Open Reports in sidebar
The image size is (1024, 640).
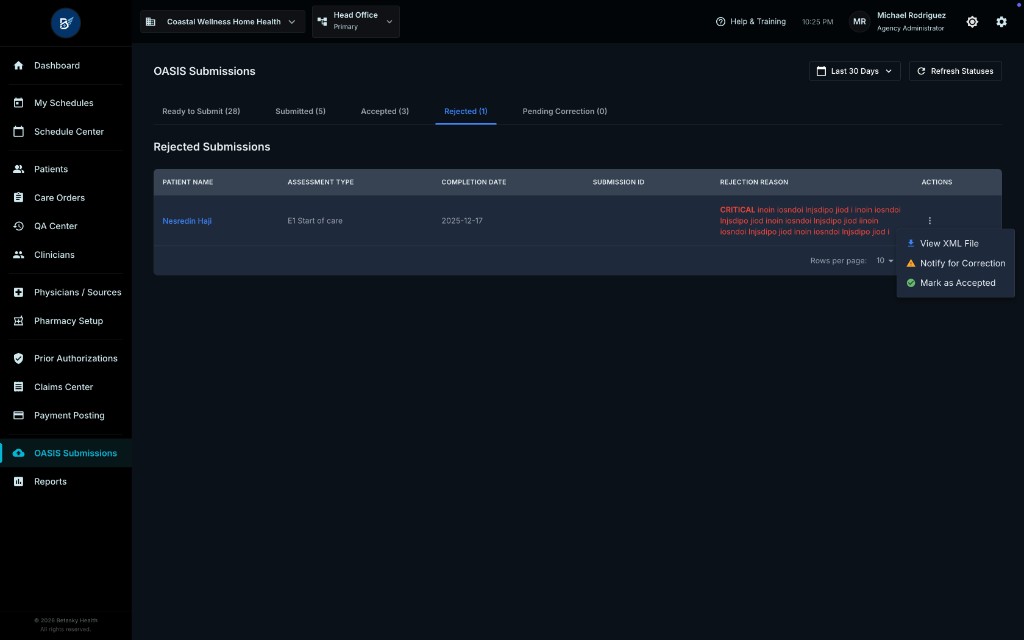point(66,481)
